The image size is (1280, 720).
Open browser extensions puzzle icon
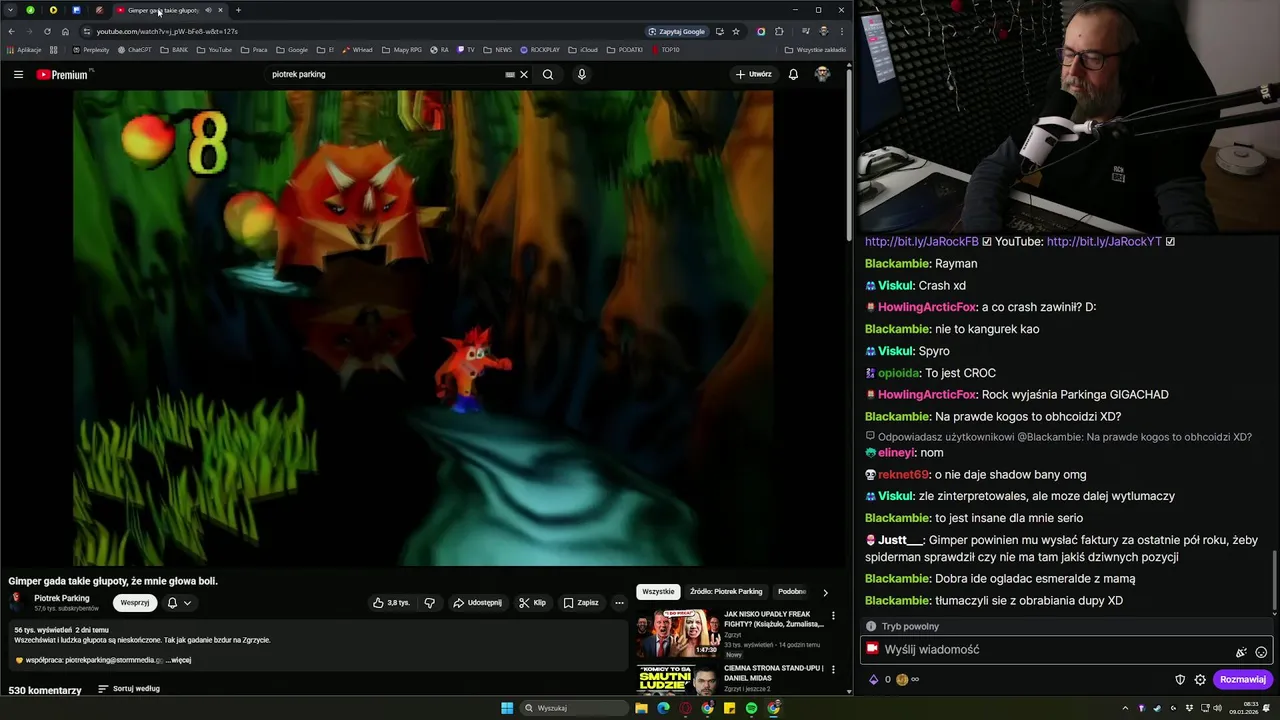click(x=779, y=31)
